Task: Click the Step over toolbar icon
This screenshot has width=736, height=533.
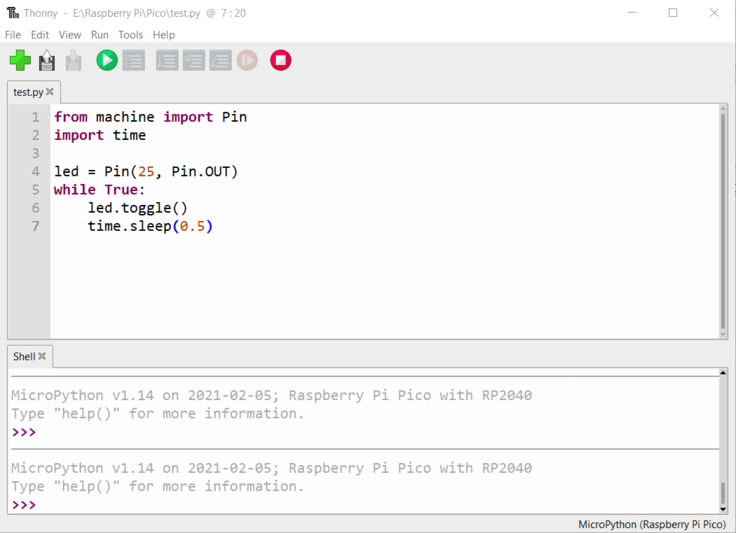Action: click(x=167, y=61)
